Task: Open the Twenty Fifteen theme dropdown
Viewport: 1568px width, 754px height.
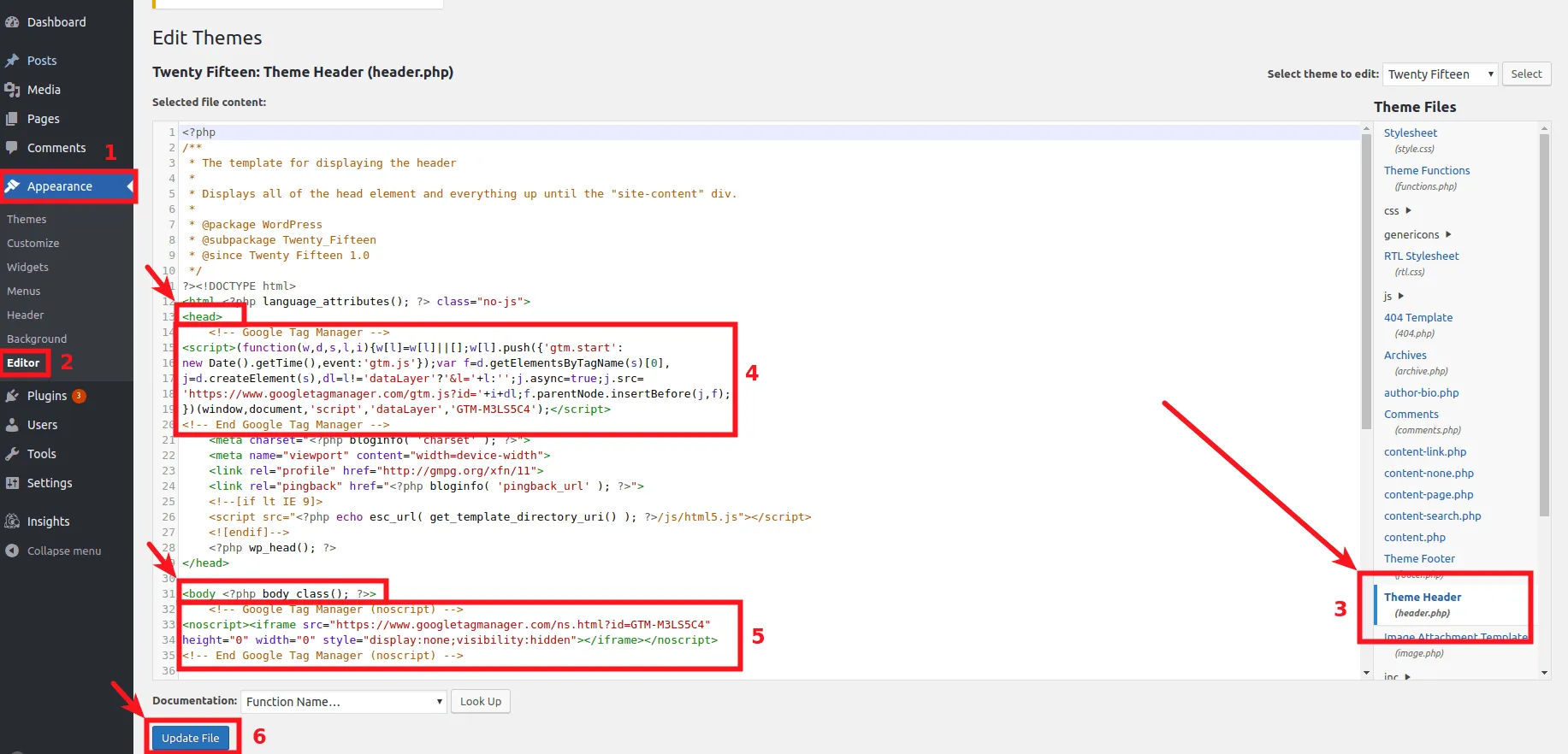Action: (1441, 74)
